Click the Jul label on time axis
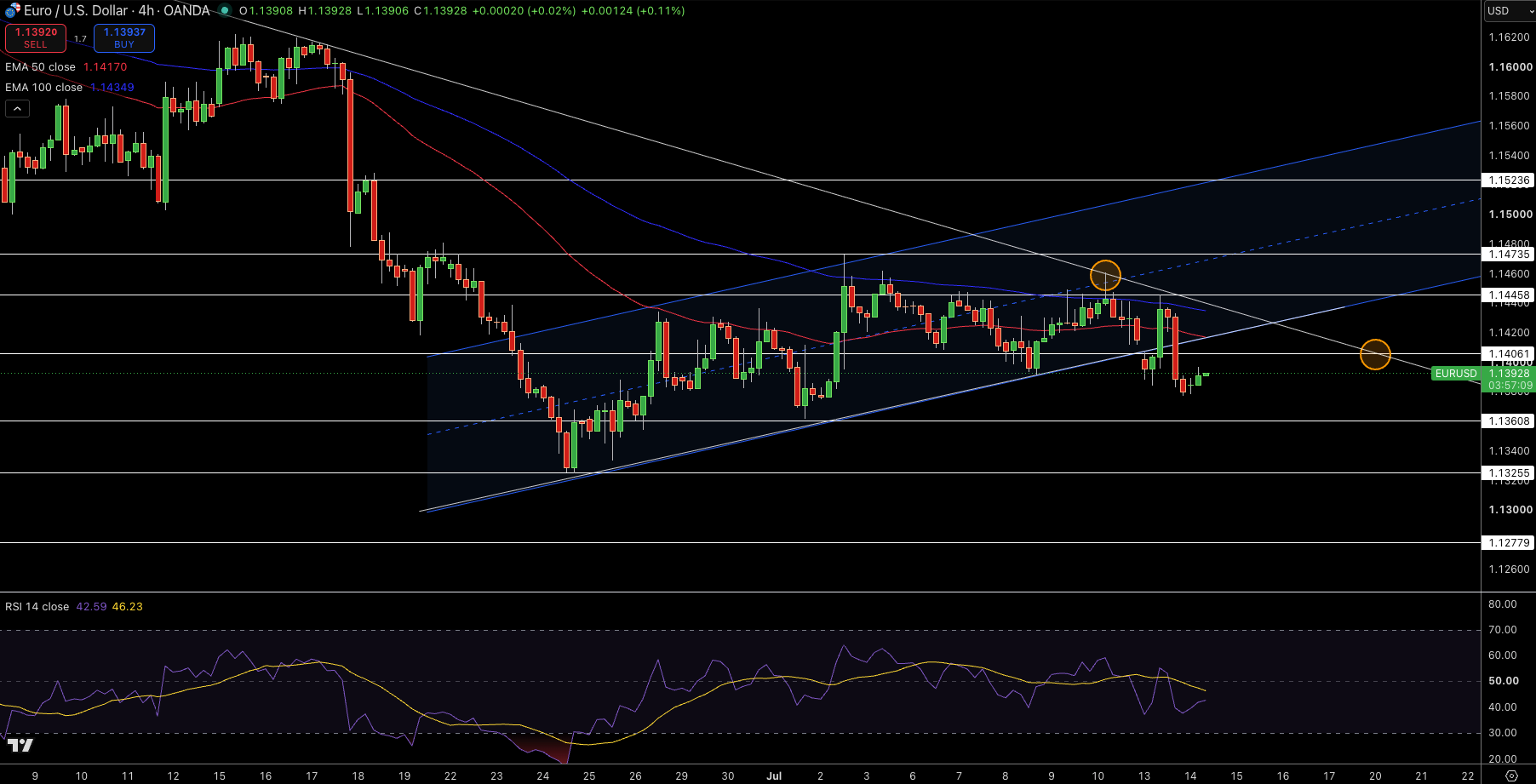Screen dimensions: 1536x784 [x=774, y=775]
